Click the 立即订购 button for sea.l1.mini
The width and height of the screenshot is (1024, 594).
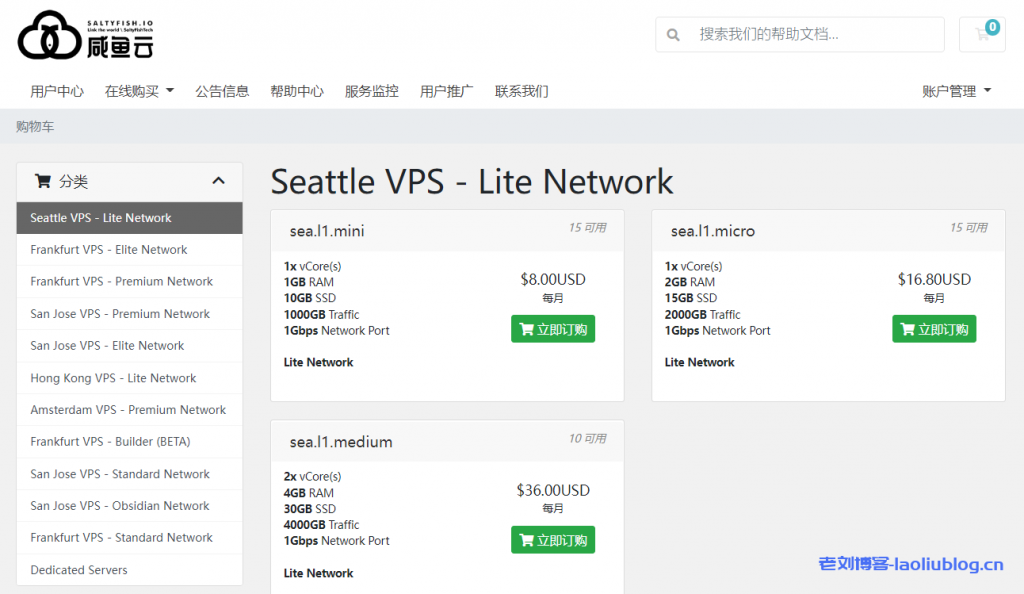click(x=553, y=328)
